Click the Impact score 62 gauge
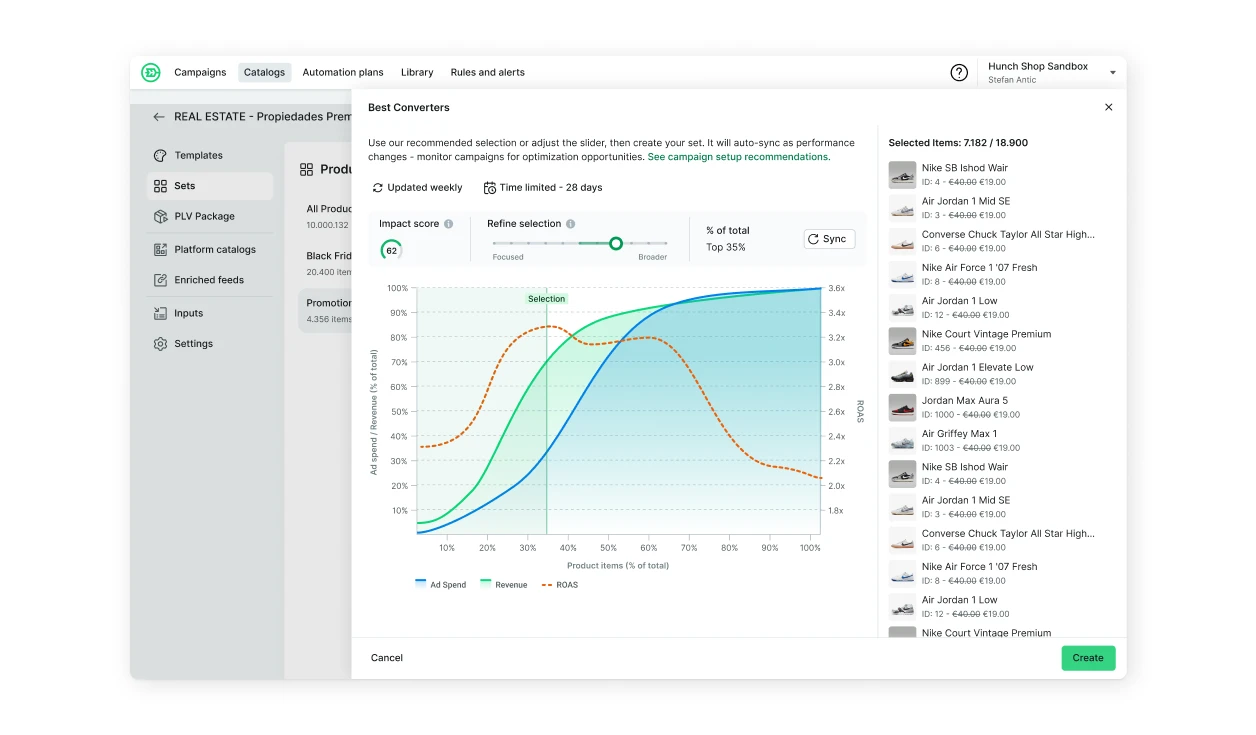Image resolution: width=1256 pixels, height=735 pixels. [x=391, y=250]
